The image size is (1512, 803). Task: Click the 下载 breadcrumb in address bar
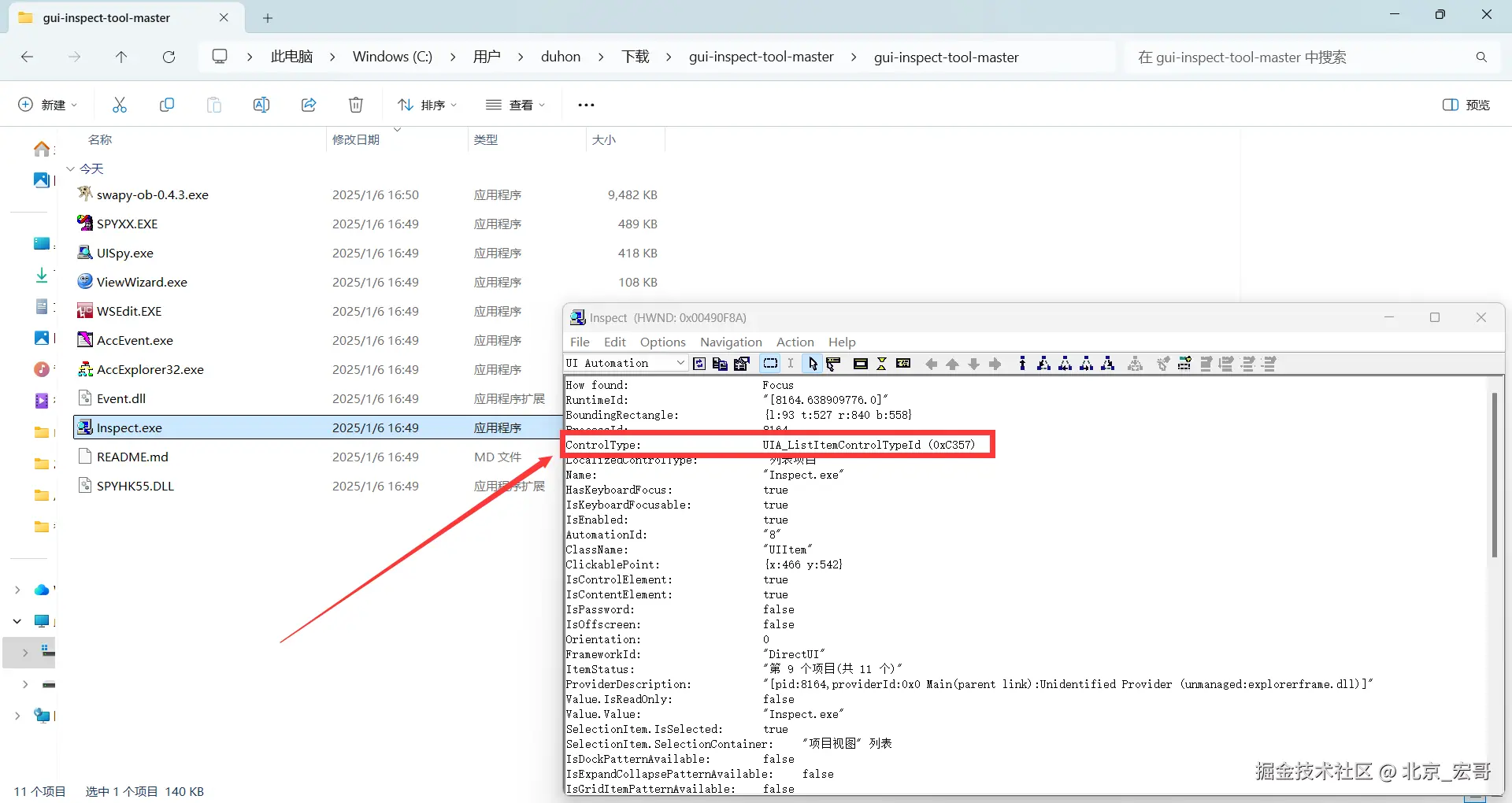pyautogui.click(x=636, y=57)
